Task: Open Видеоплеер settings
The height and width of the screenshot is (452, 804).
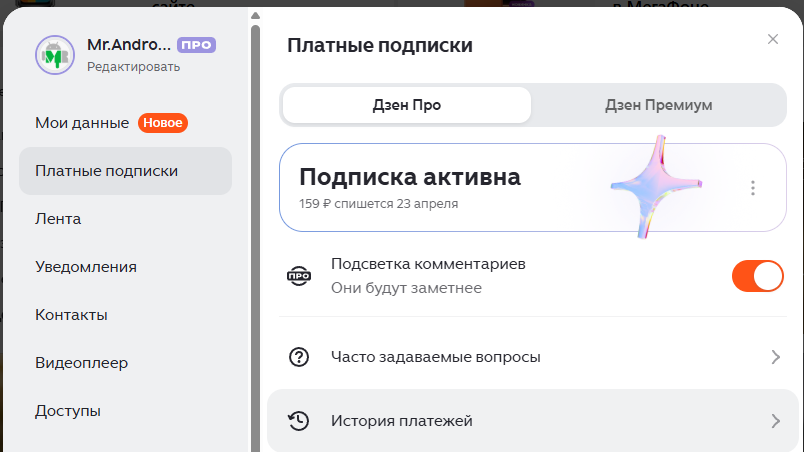Action: pos(82,363)
